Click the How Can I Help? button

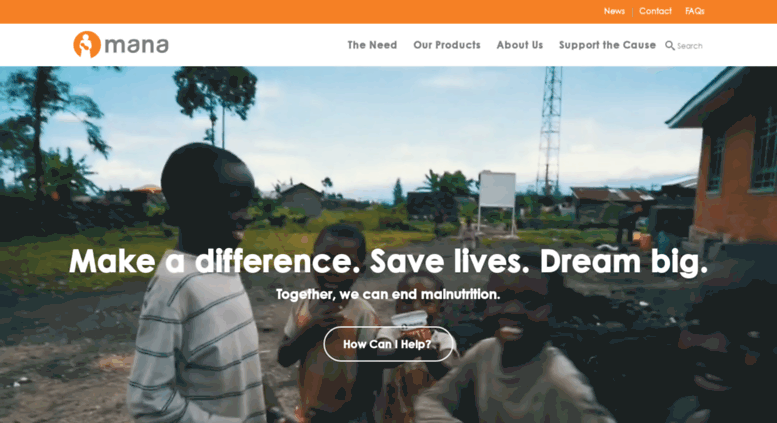point(388,344)
